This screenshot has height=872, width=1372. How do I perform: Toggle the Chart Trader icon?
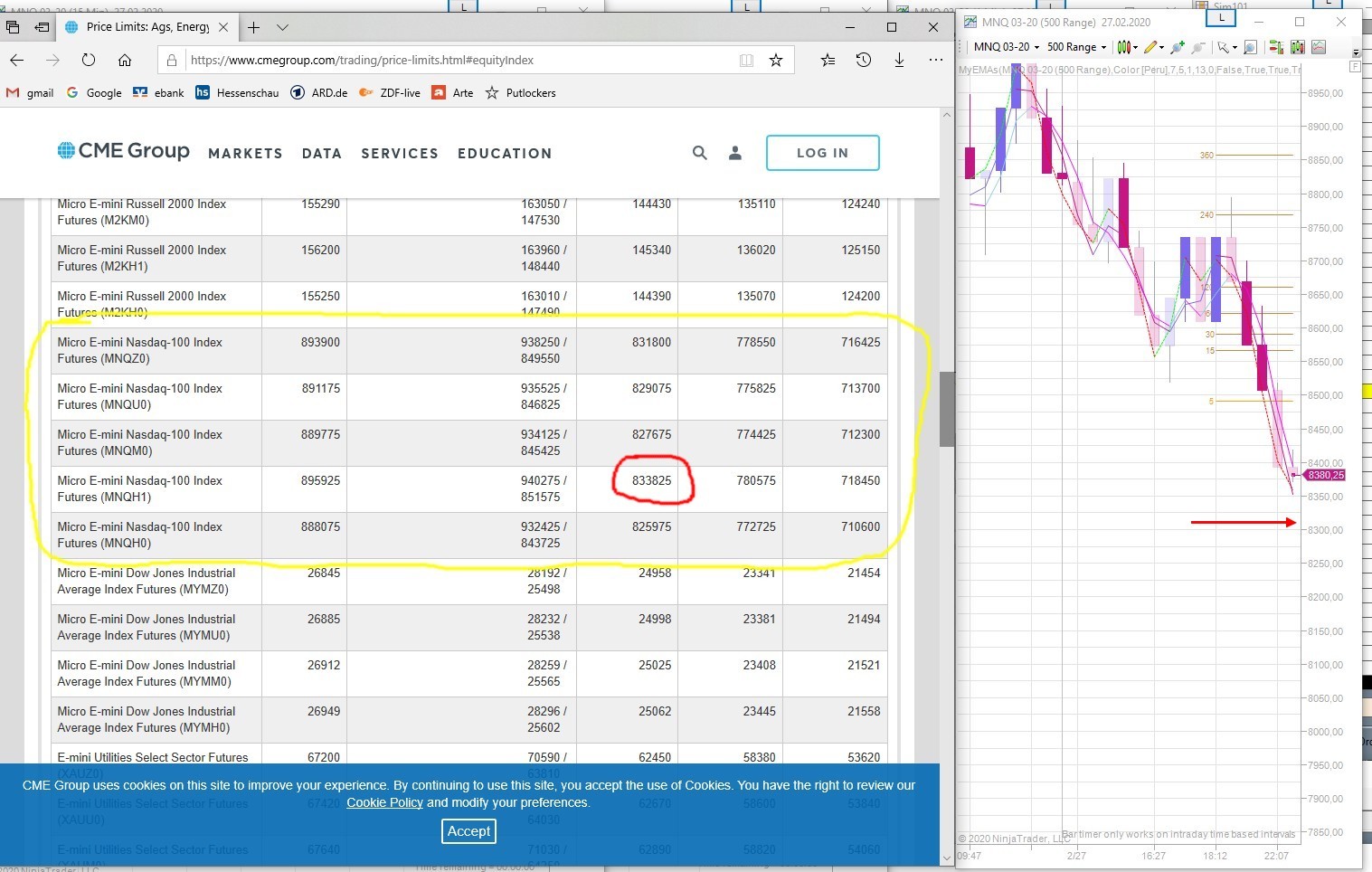click(x=1276, y=47)
